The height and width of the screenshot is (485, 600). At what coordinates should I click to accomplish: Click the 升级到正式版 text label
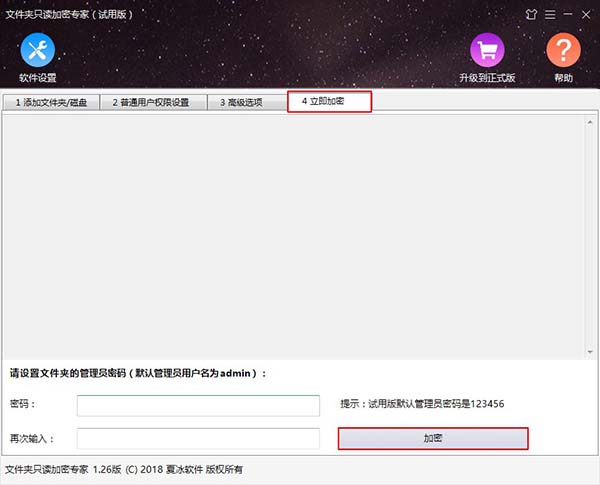coord(489,78)
